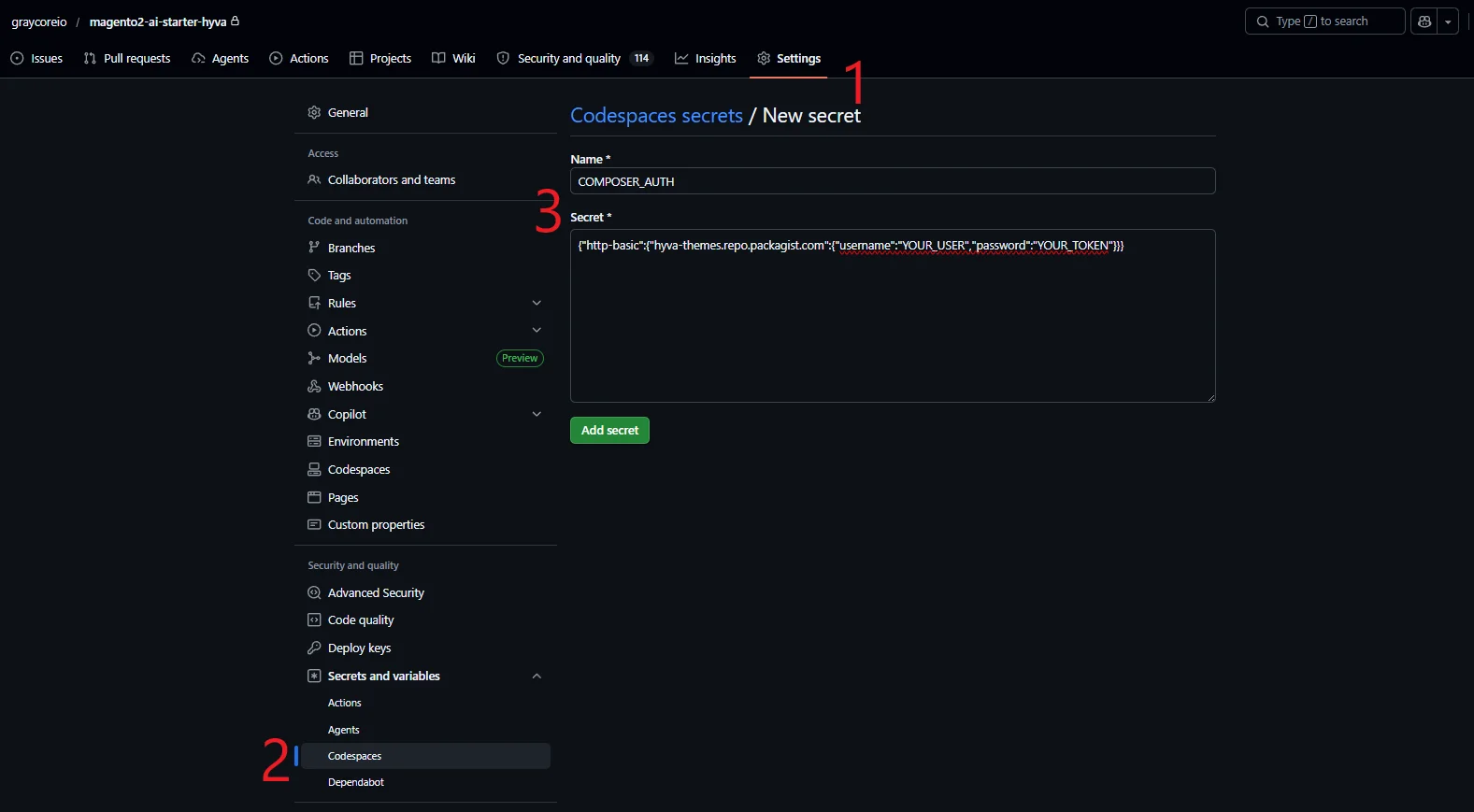The image size is (1474, 812).
Task: Select the Settings tab
Action: (x=789, y=58)
